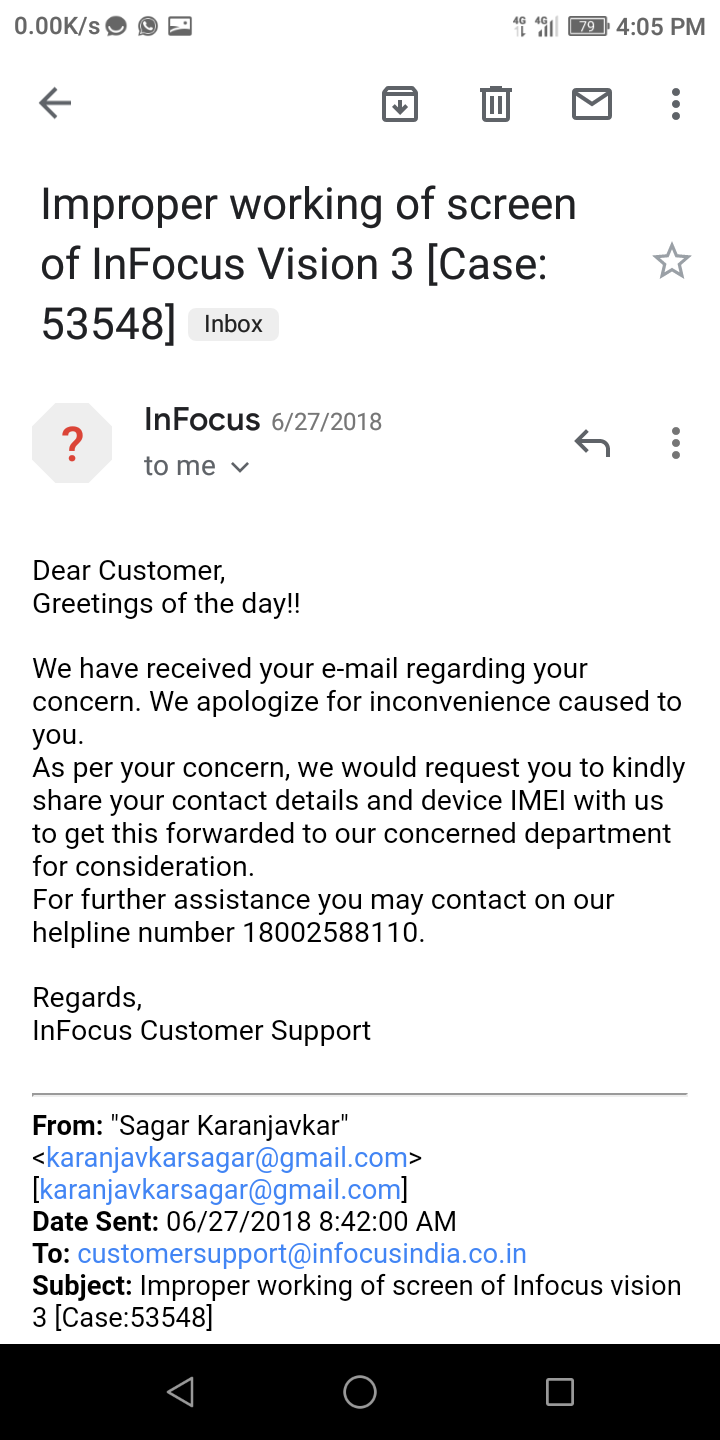Tap the back arrow to return to inbox
The height and width of the screenshot is (1440, 720).
(x=55, y=103)
